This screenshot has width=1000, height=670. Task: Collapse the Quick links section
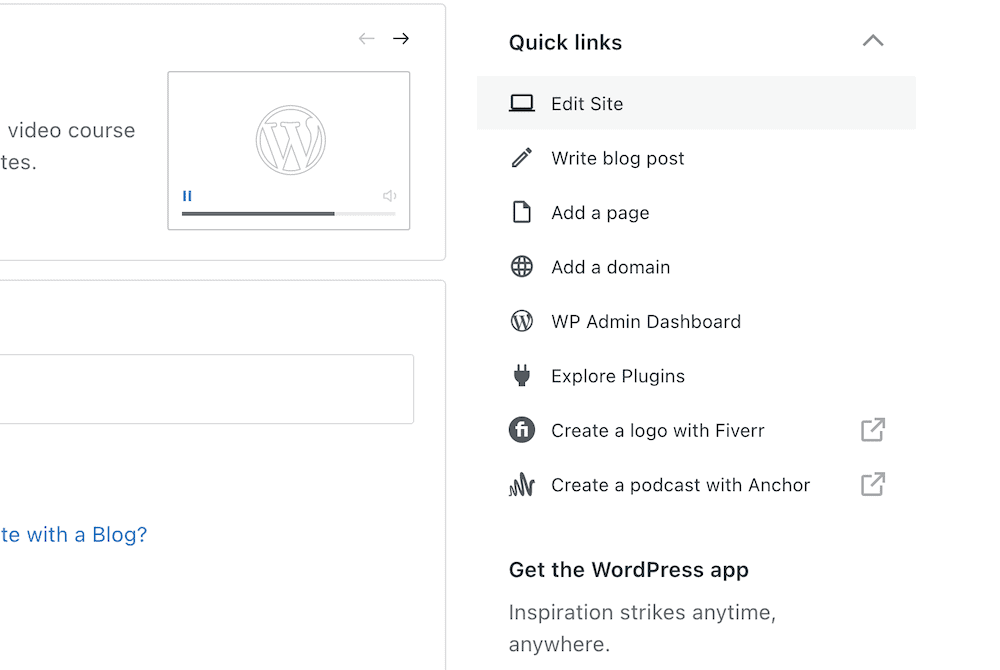(x=873, y=41)
